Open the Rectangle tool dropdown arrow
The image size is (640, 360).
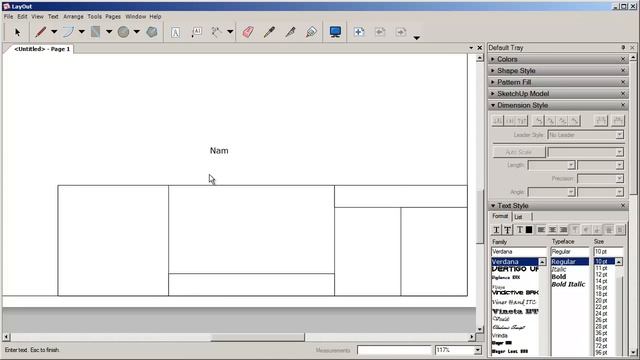tap(109, 32)
